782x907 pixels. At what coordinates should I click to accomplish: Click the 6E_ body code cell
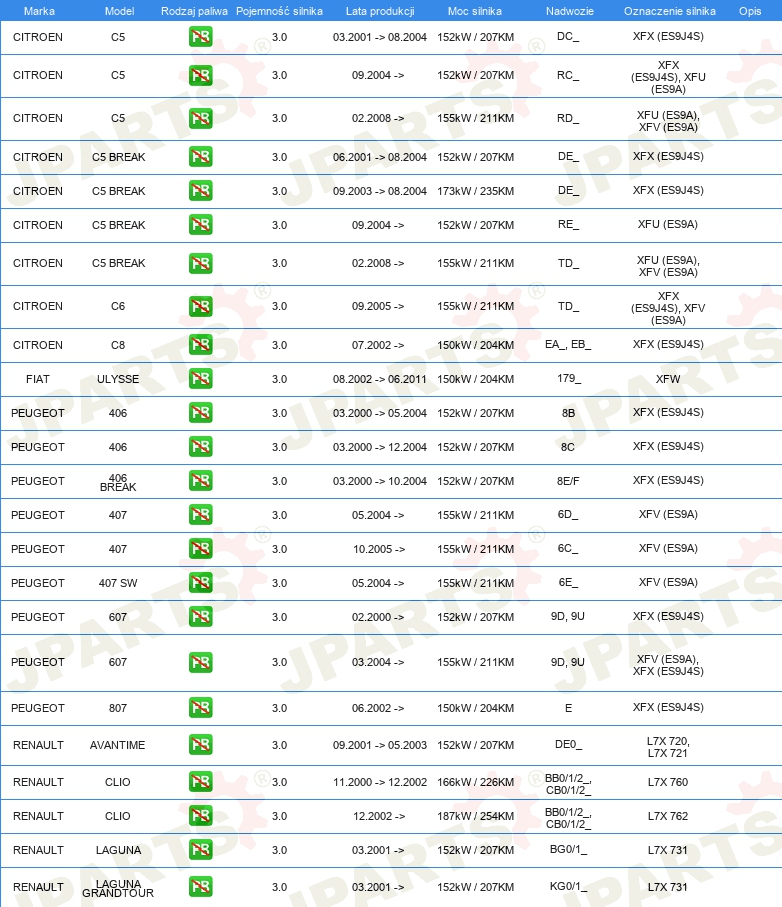click(x=568, y=582)
